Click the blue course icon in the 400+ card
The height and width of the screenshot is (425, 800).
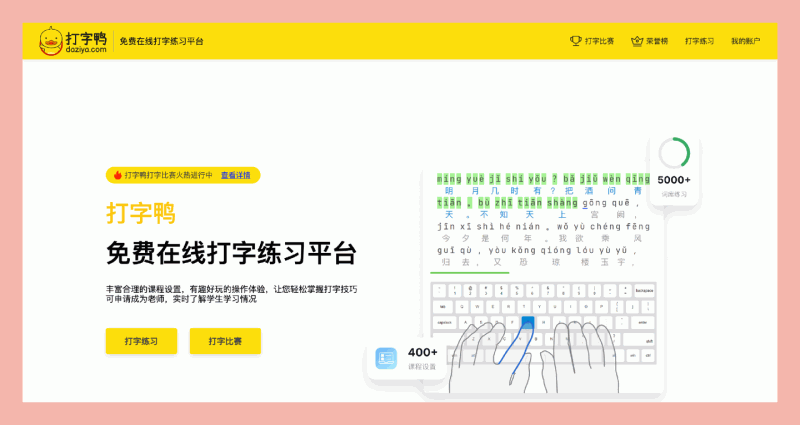point(386,358)
